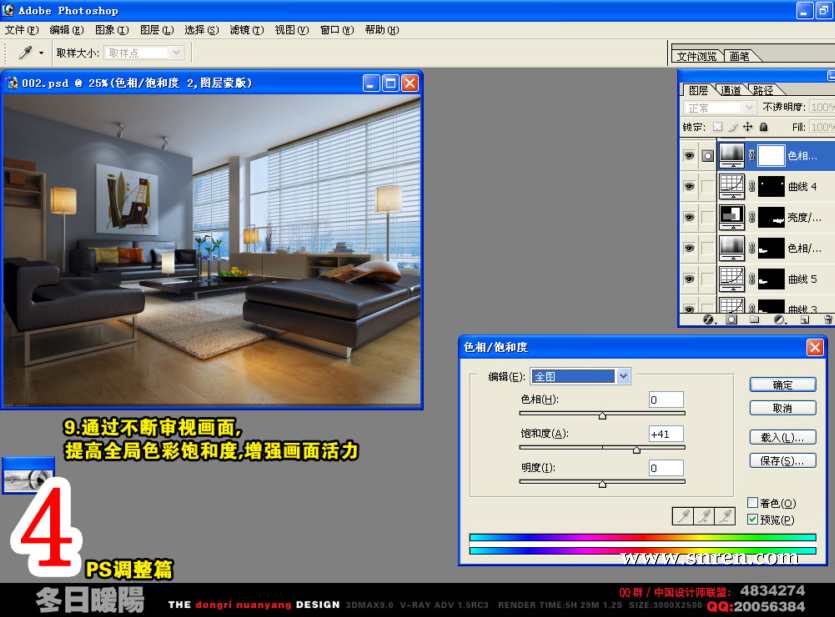Click the mask link chain of 曲线 5 layer
Screen dimensions: 835x617
[x=751, y=279]
